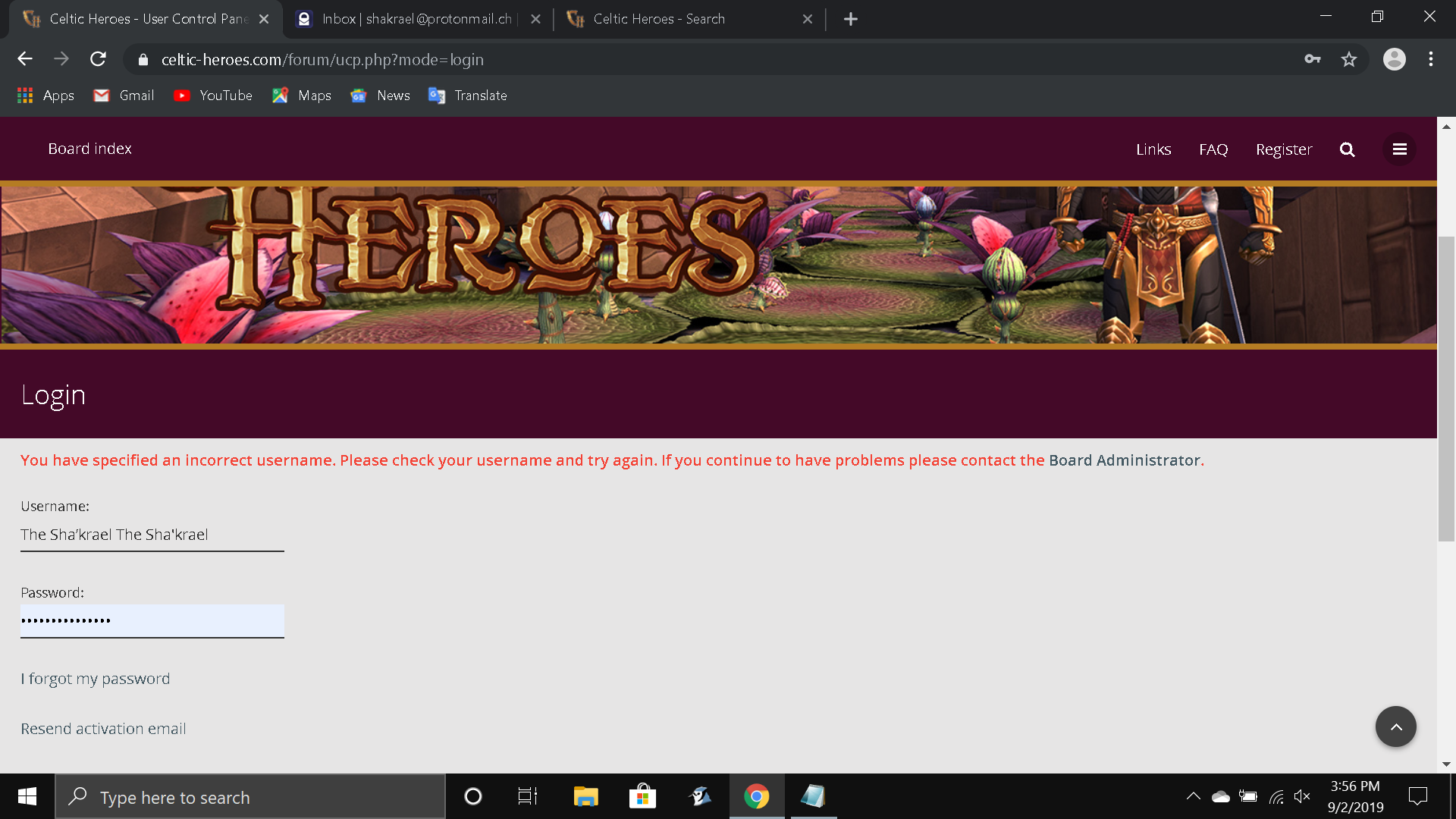Open File Explorer from the taskbar
1456x819 pixels.
tap(585, 796)
